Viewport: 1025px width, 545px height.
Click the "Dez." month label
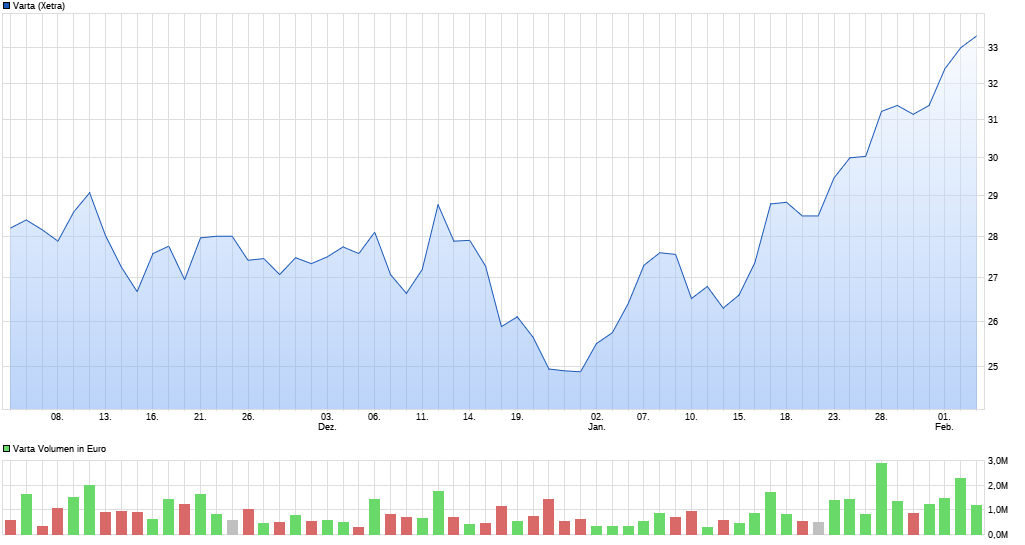(x=327, y=427)
